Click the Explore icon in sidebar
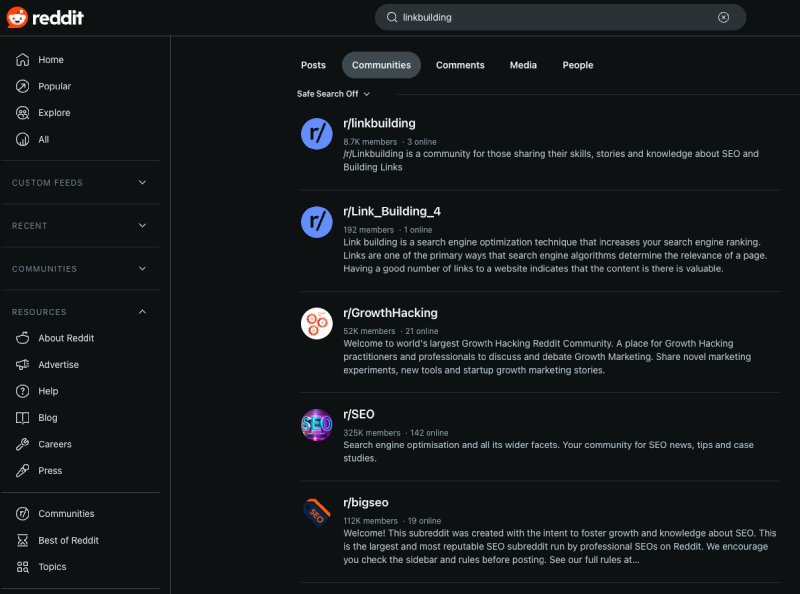Screen dimensions: 800x594 22,113
